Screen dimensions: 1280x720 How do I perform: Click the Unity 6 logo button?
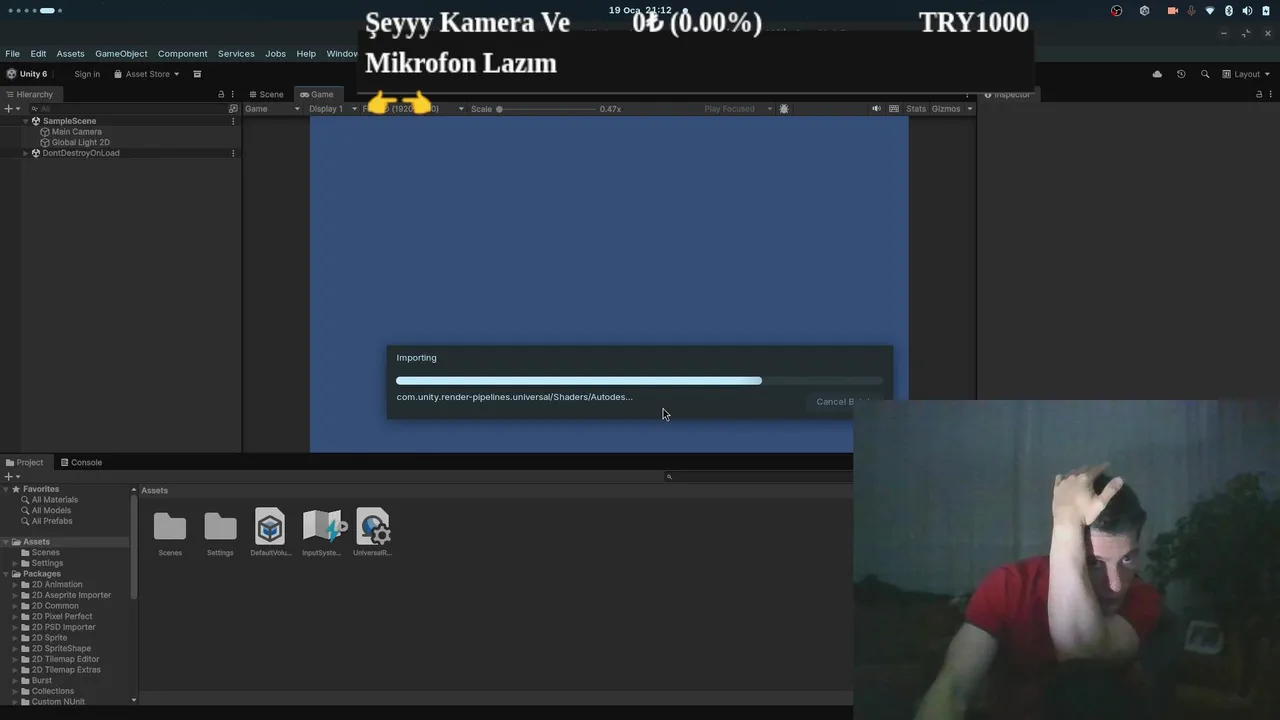(x=27, y=74)
